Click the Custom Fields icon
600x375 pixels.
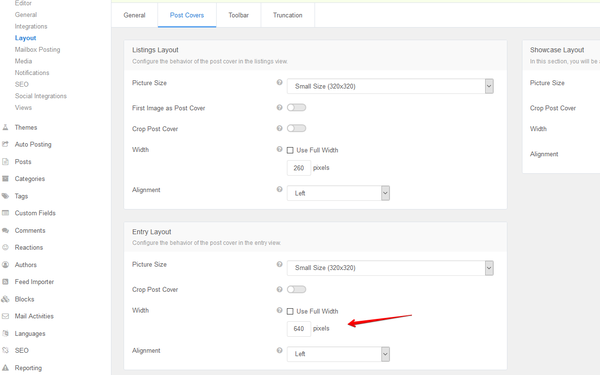tap(5, 213)
